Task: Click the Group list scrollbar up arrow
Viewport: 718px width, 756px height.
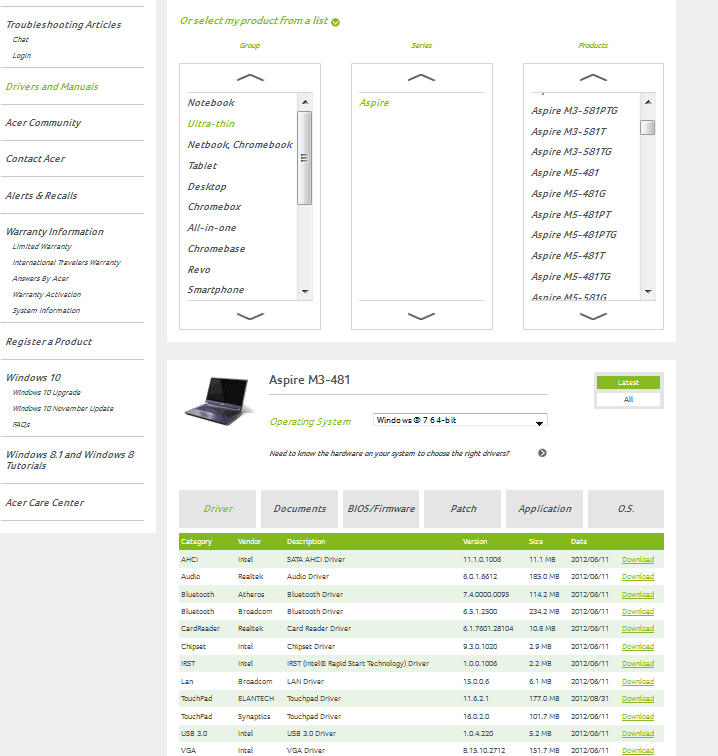Action: [x=305, y=102]
